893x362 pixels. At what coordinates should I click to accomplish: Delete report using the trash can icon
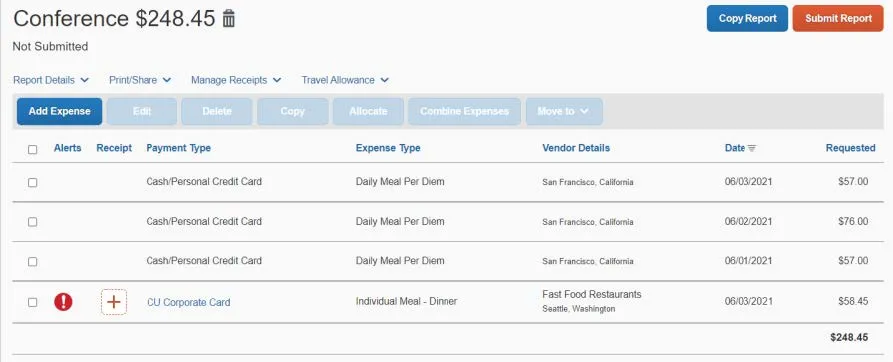(228, 18)
